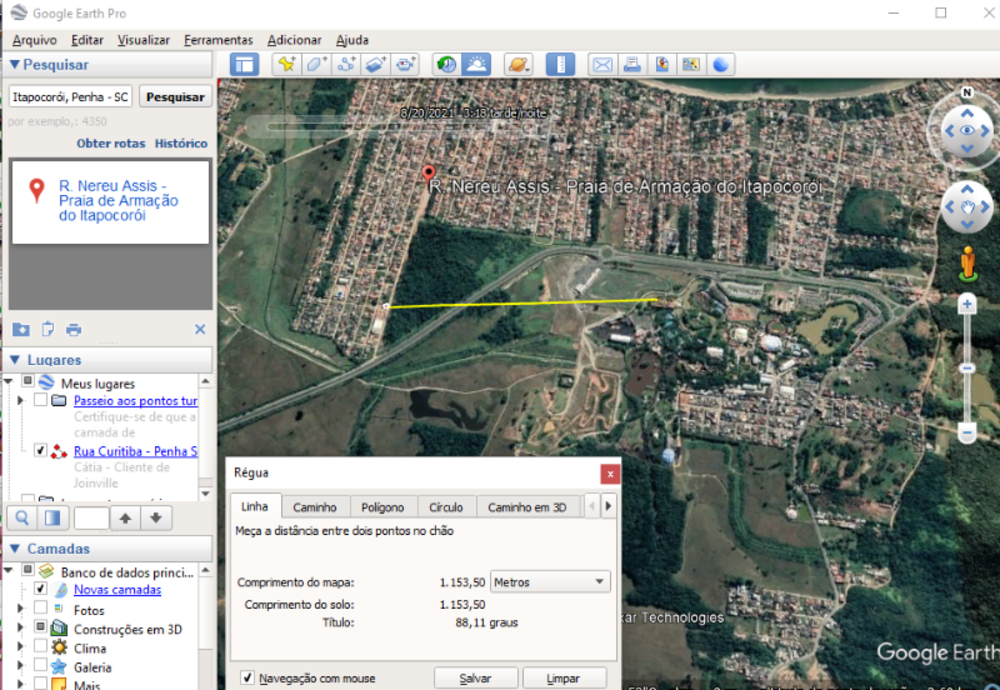The height and width of the screenshot is (690, 1000).
Task: Hide the sidebar using toolbar icon
Action: tap(244, 65)
